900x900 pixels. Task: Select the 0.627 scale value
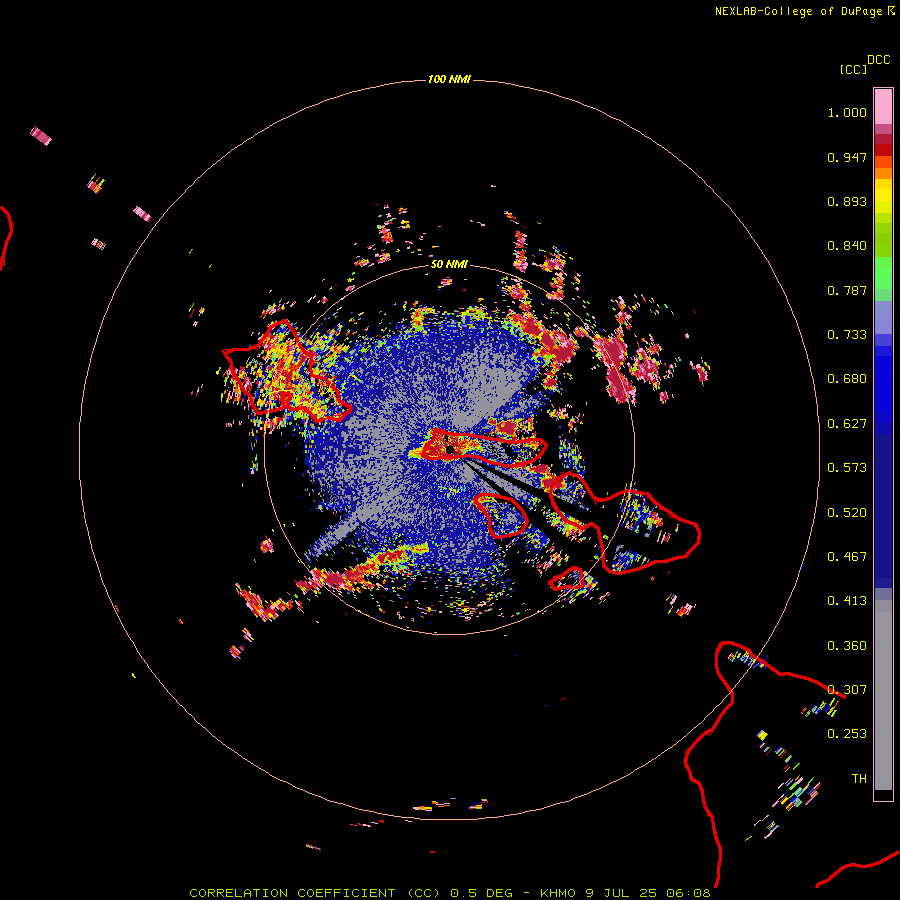847,424
